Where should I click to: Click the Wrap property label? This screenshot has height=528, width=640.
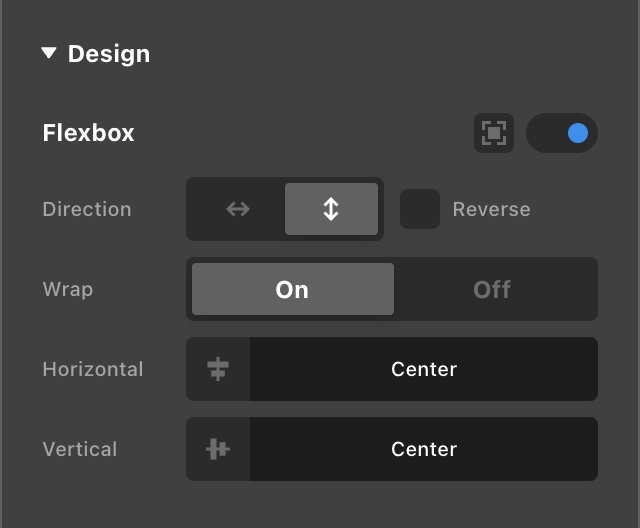(67, 289)
